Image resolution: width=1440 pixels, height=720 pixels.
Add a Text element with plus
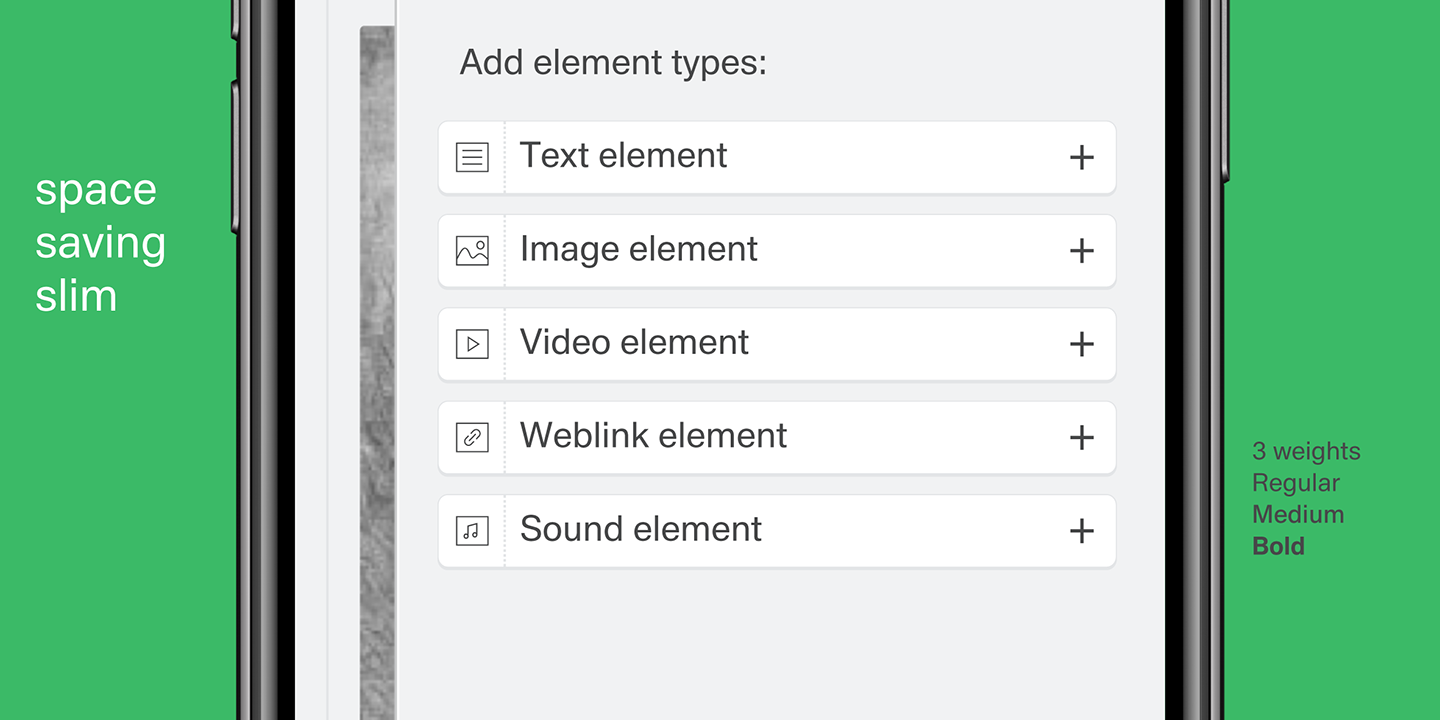1081,158
